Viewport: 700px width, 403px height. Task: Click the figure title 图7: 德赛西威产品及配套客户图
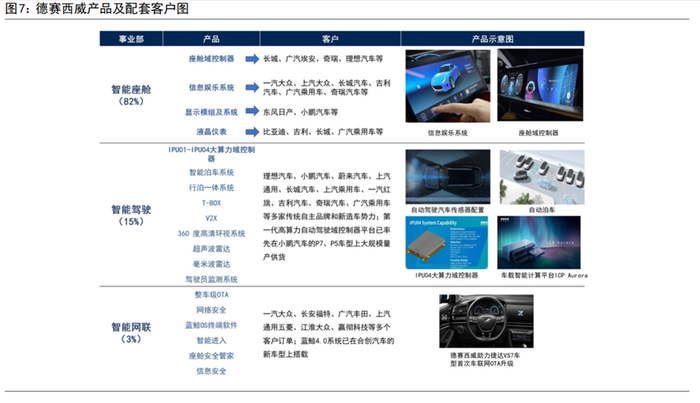97,8
